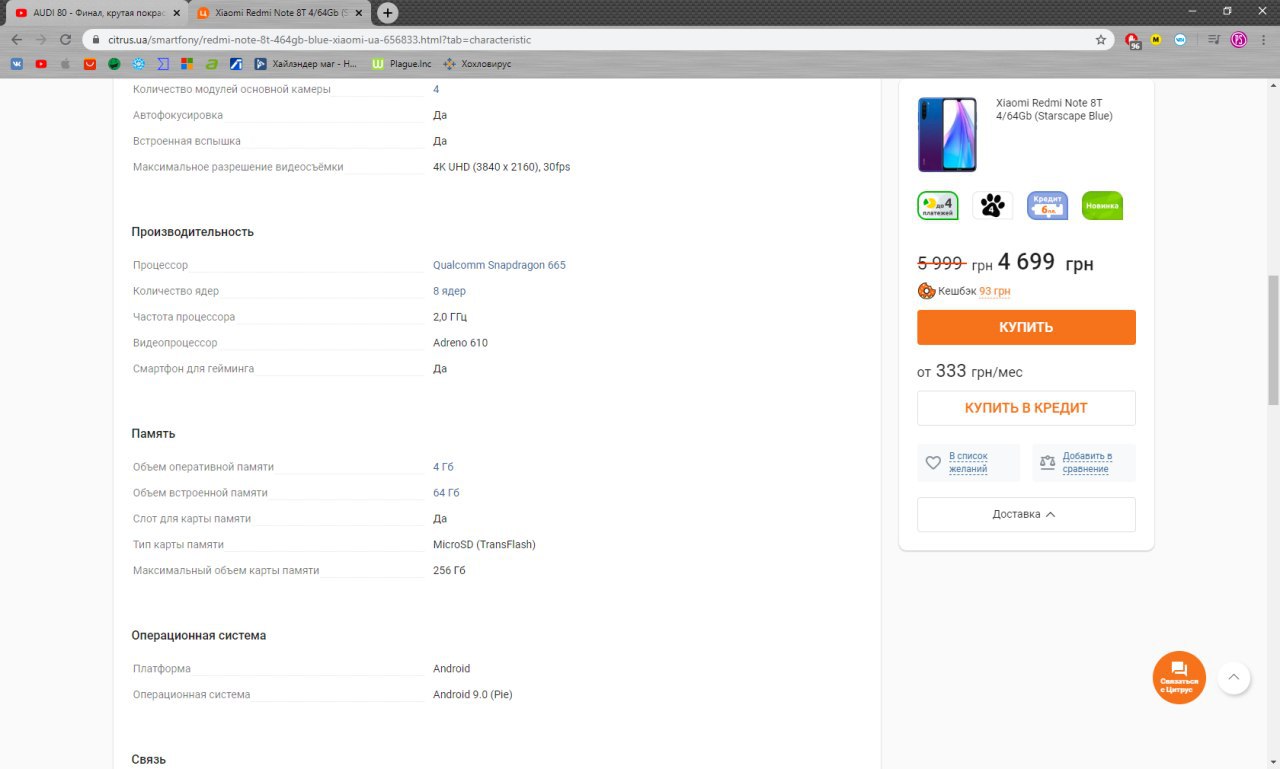Reload the current citrus.ua page
This screenshot has height=769, width=1280.
65,39
